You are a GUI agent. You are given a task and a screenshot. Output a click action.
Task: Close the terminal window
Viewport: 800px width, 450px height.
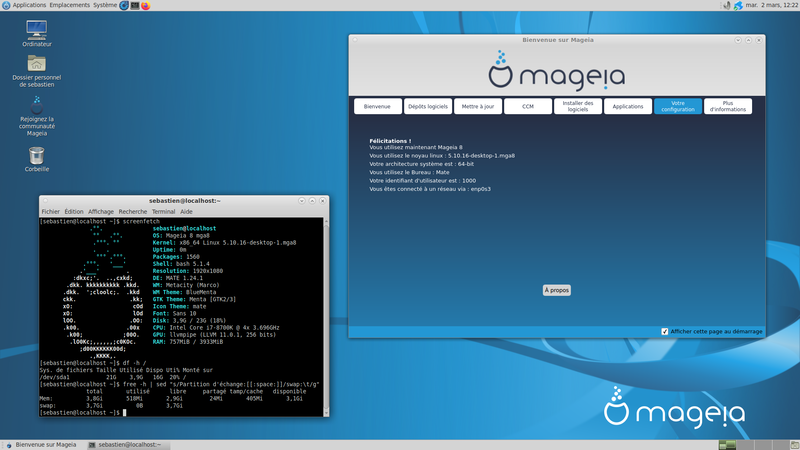[322, 201]
